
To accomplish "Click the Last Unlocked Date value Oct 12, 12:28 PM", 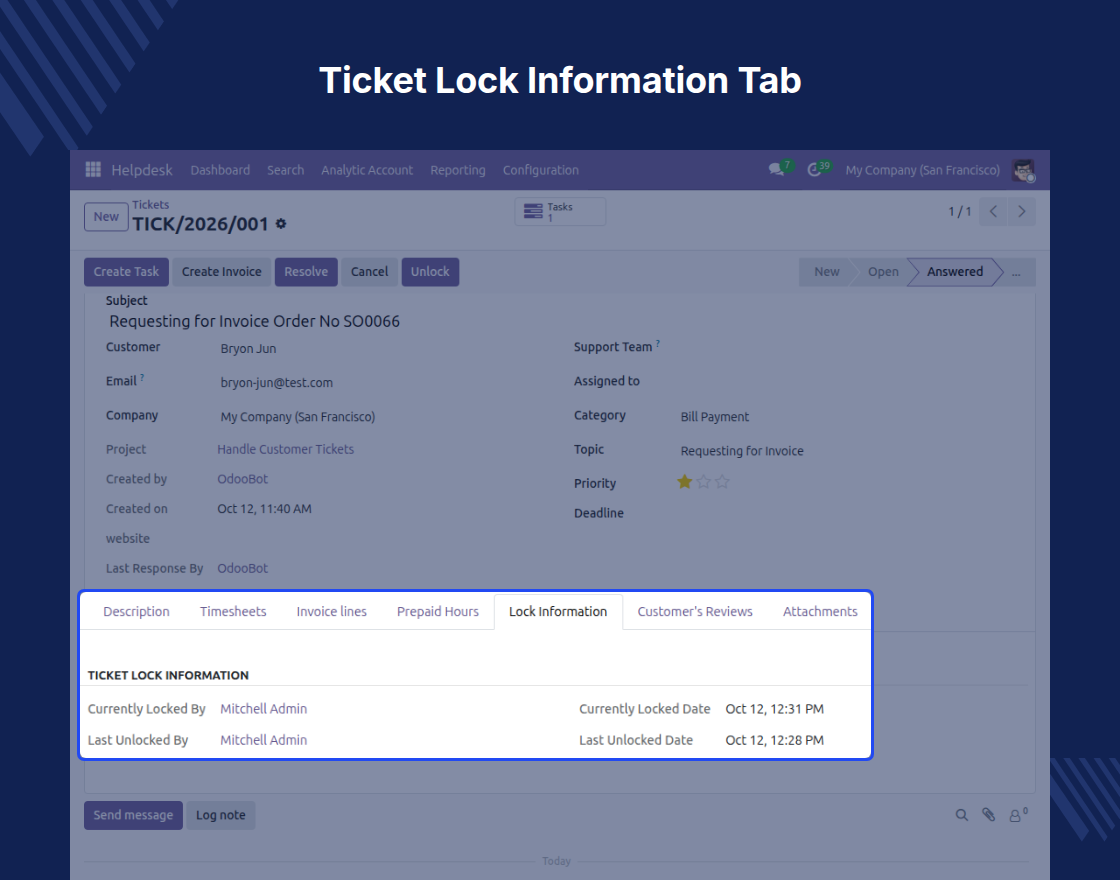I will (x=775, y=740).
